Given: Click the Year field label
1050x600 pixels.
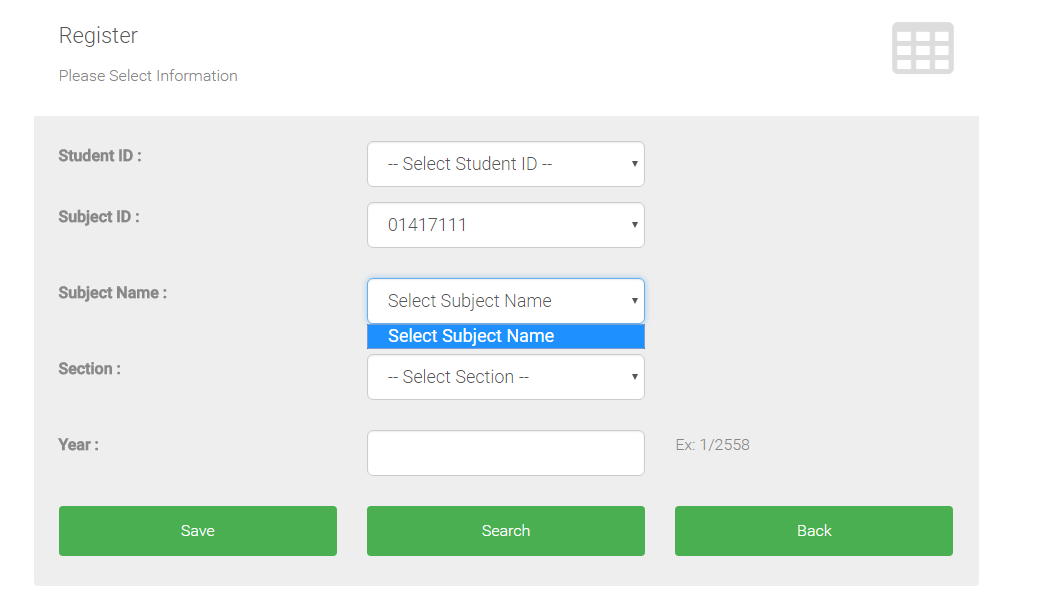Looking at the screenshot, I should 78,445.
